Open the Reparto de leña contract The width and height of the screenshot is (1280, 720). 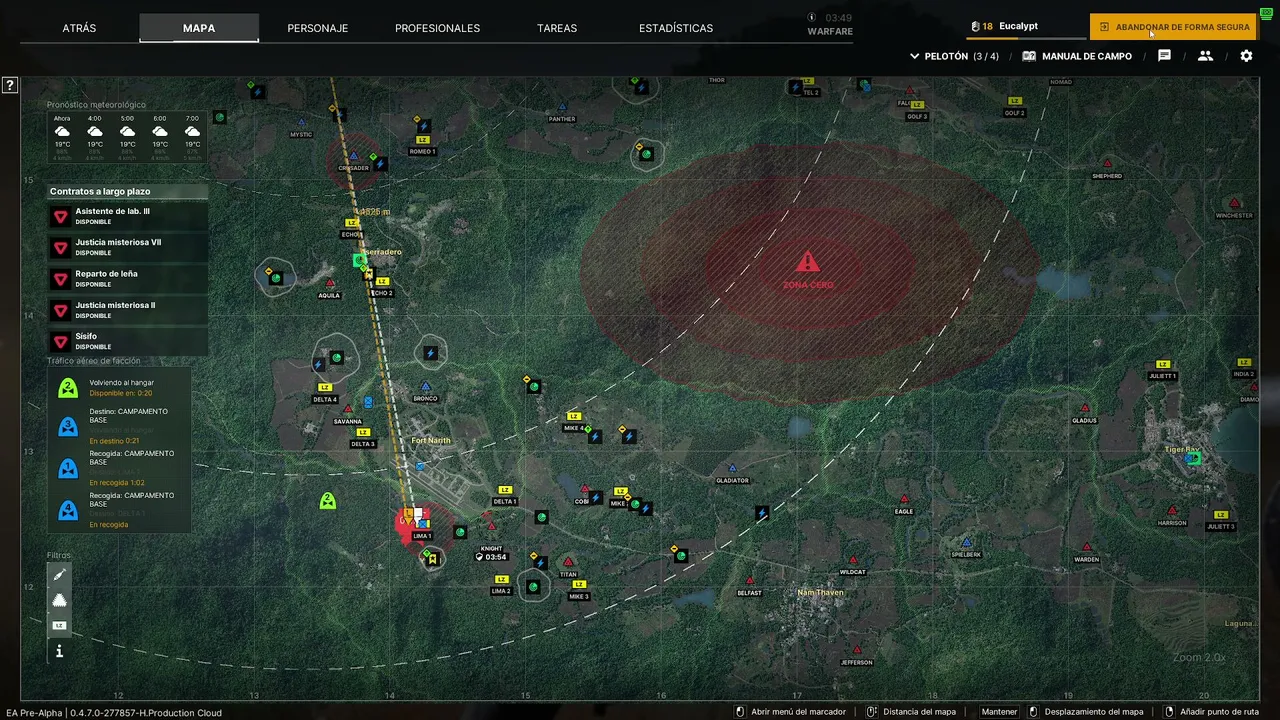(128, 278)
